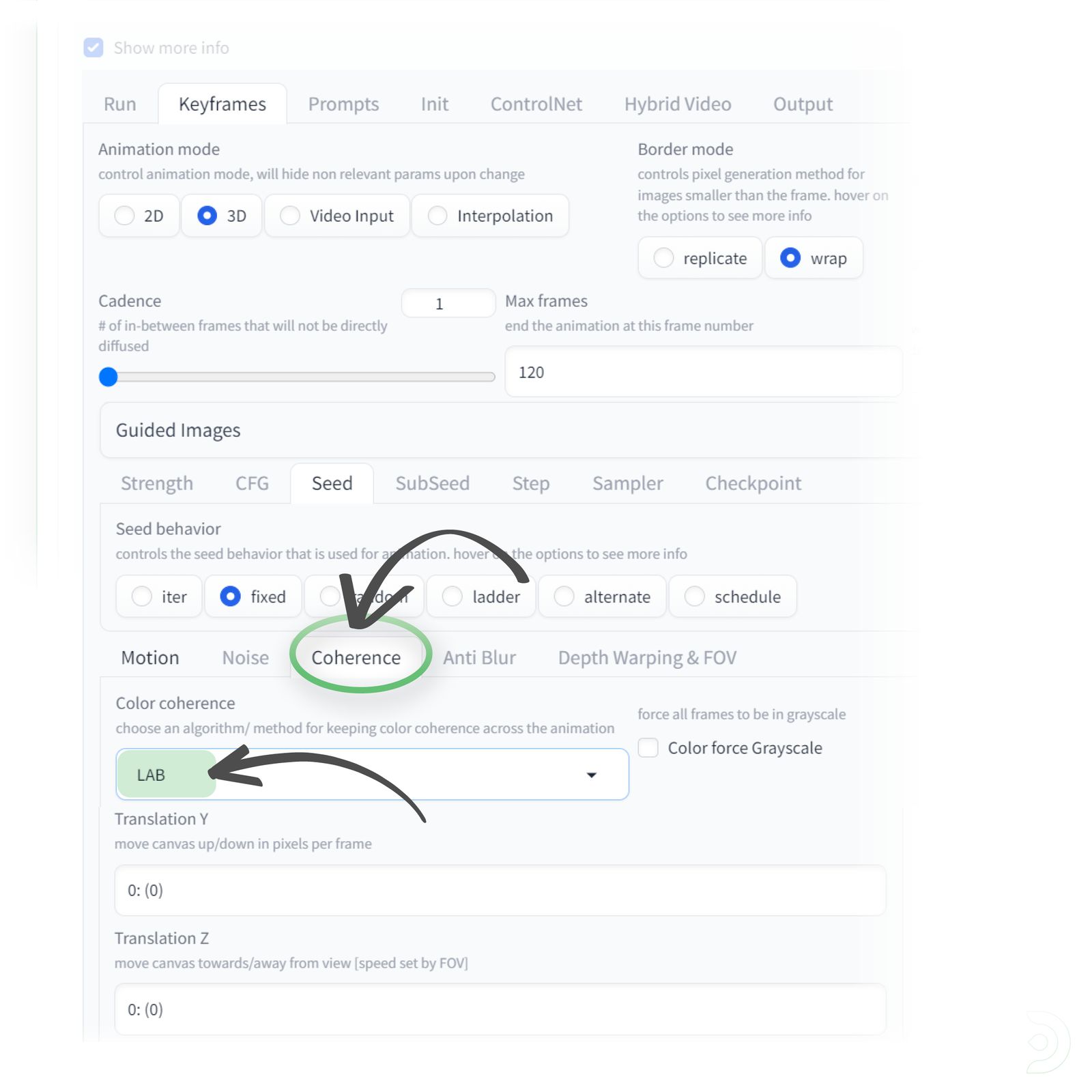Enable Color force Grayscale
Image resolution: width=1092 pixels, height=1092 pixels.
(647, 747)
